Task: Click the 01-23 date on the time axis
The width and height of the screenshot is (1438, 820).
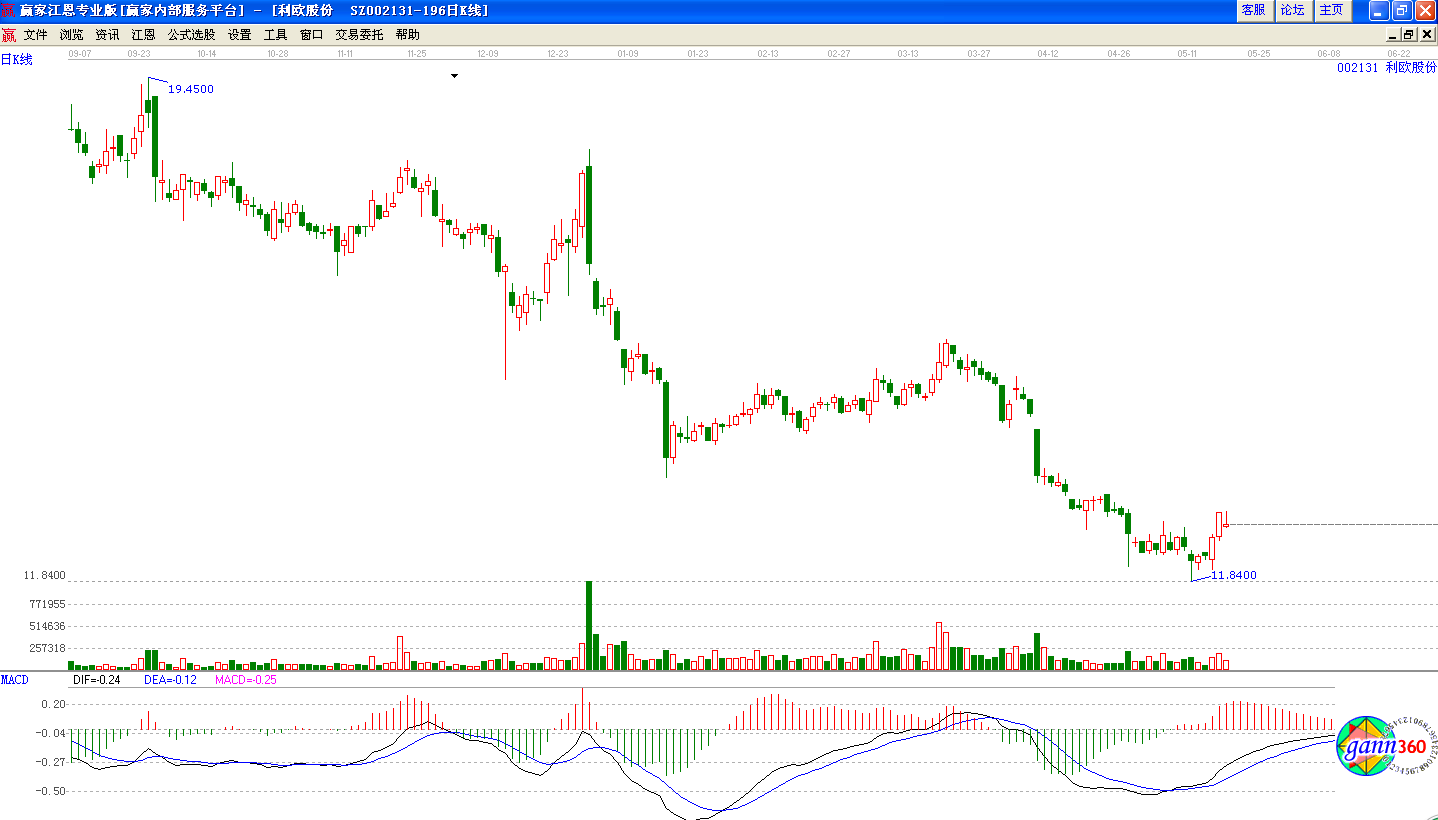Action: click(698, 53)
